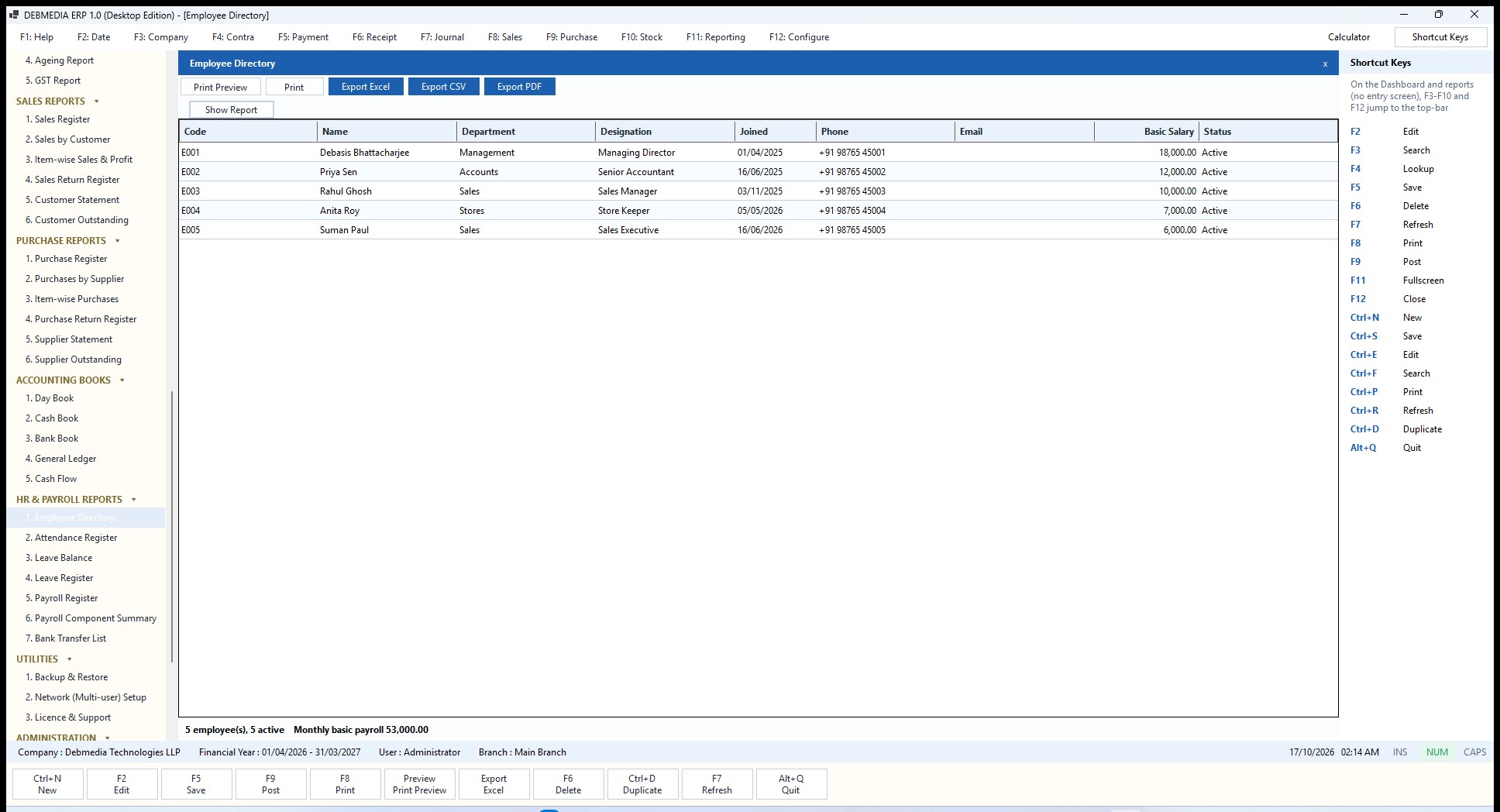Sort by the Basic Salary column header

tap(1147, 132)
